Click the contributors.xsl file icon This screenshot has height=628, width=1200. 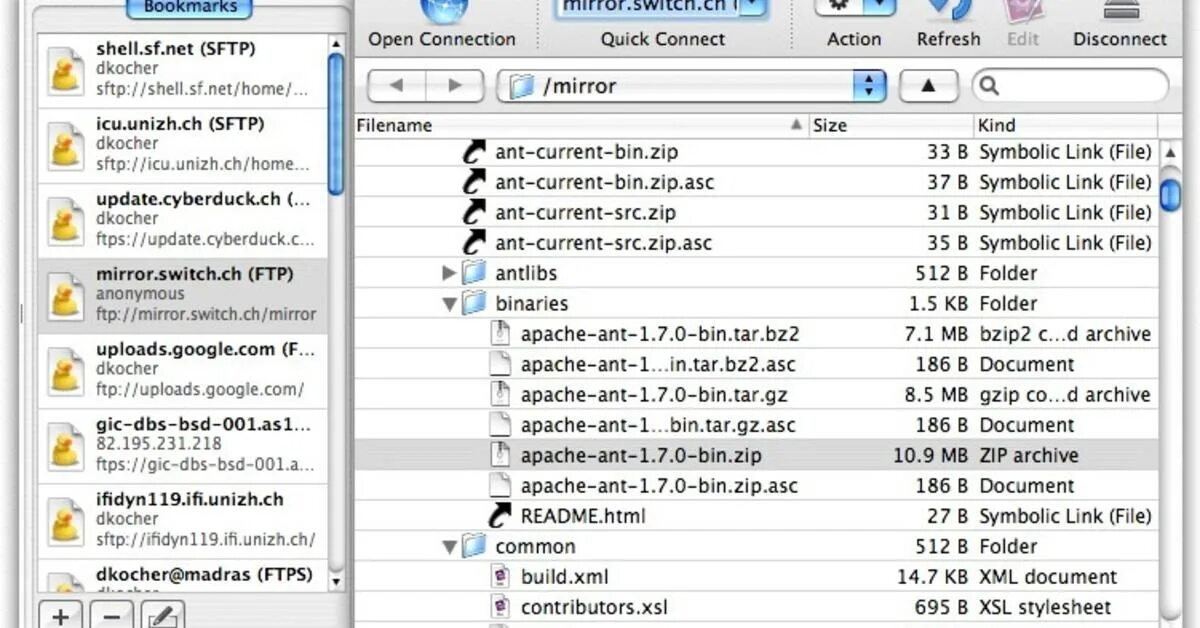pos(500,607)
